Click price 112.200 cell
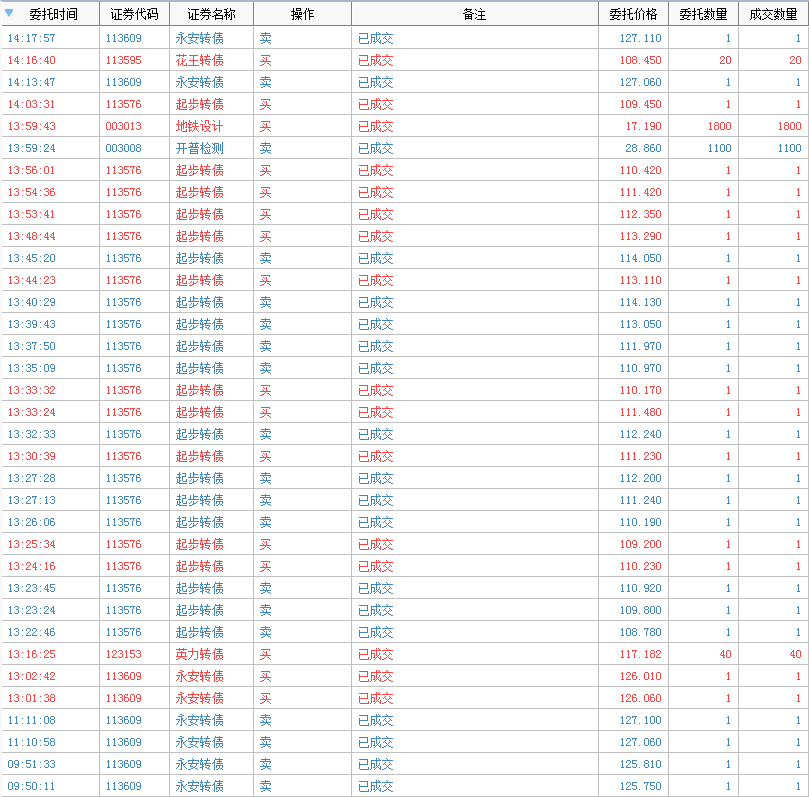 [x=640, y=478]
